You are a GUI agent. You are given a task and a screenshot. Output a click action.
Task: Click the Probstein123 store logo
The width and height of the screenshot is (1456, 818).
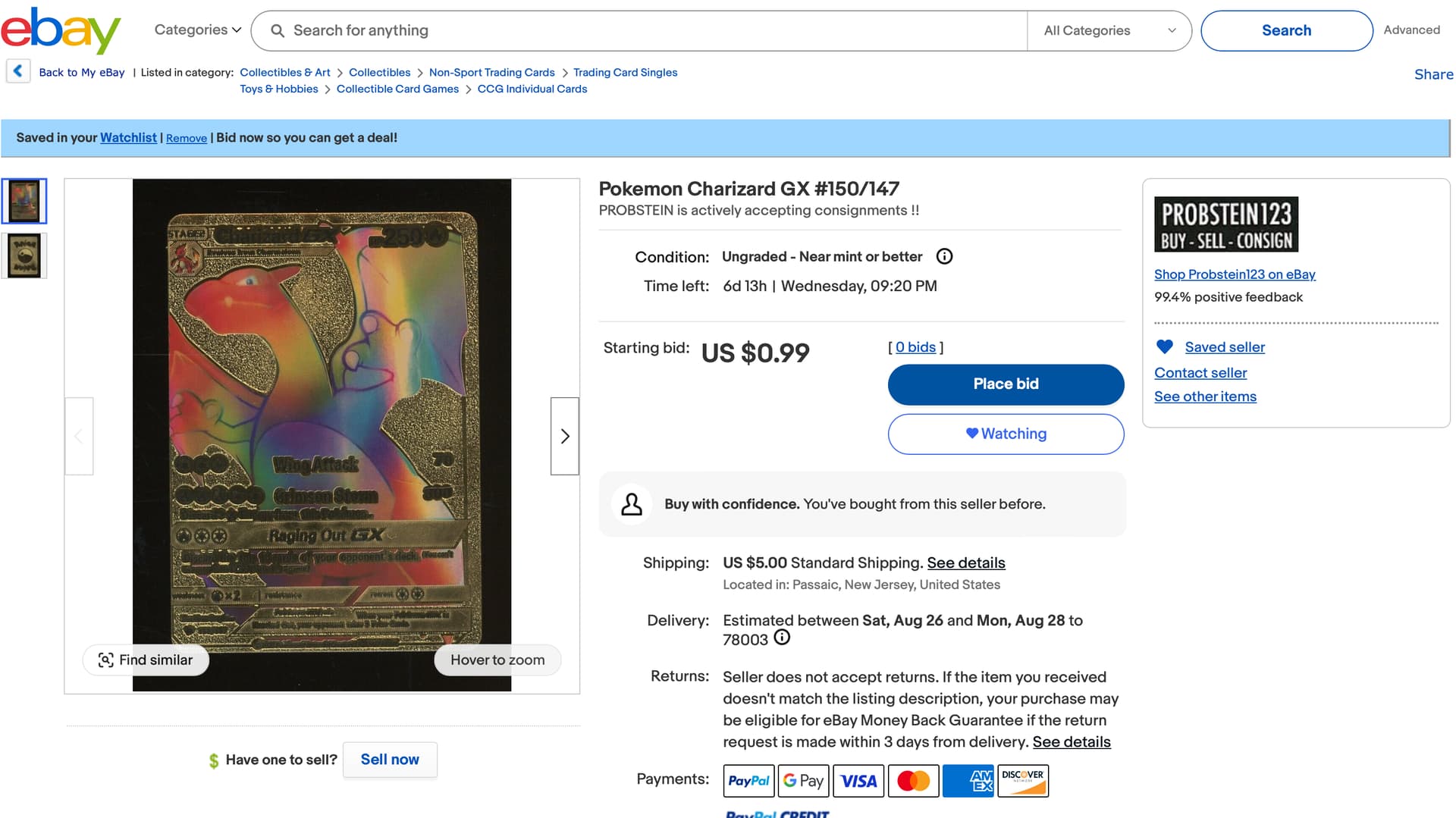[x=1225, y=224]
